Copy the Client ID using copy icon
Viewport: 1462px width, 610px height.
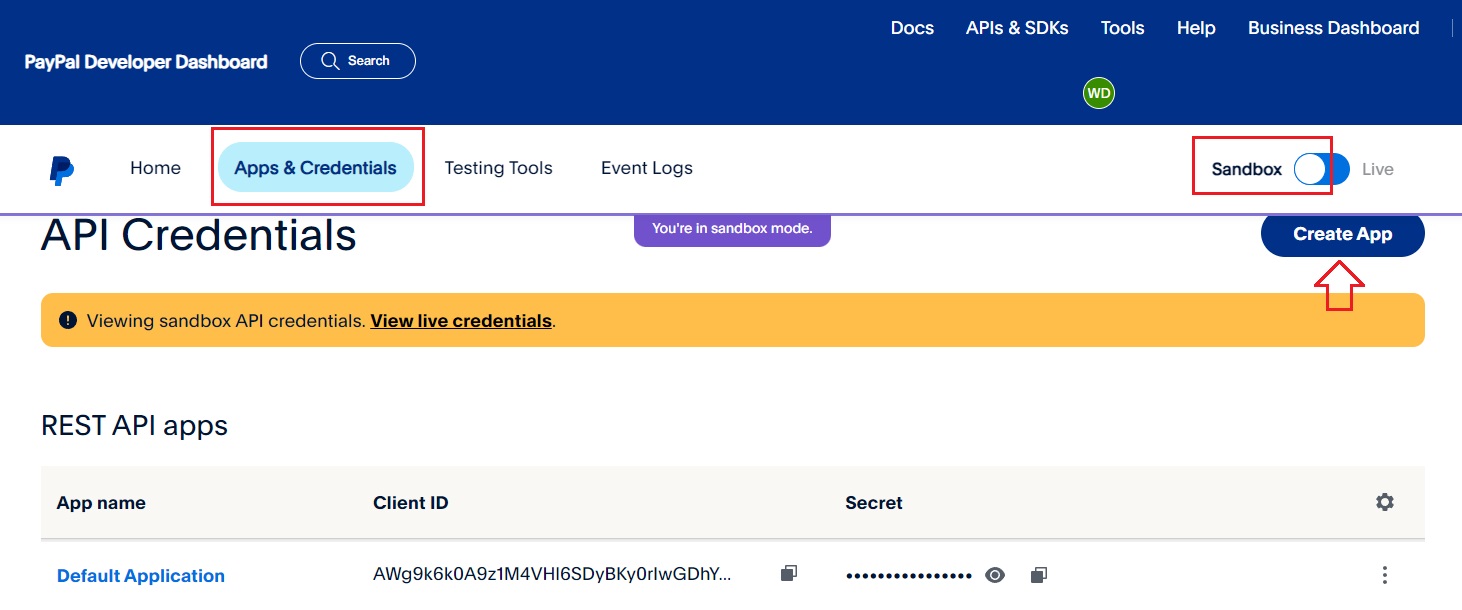click(x=788, y=574)
